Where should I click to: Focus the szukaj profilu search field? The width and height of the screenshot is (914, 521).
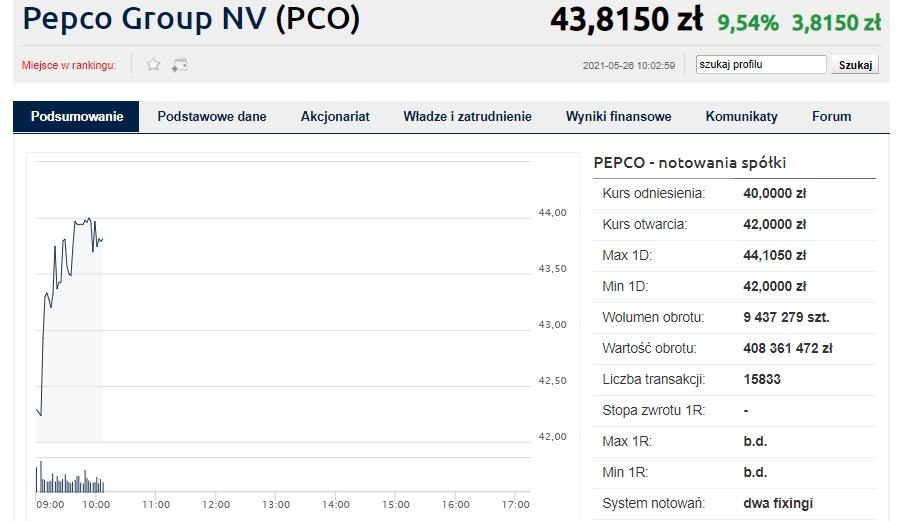point(761,65)
